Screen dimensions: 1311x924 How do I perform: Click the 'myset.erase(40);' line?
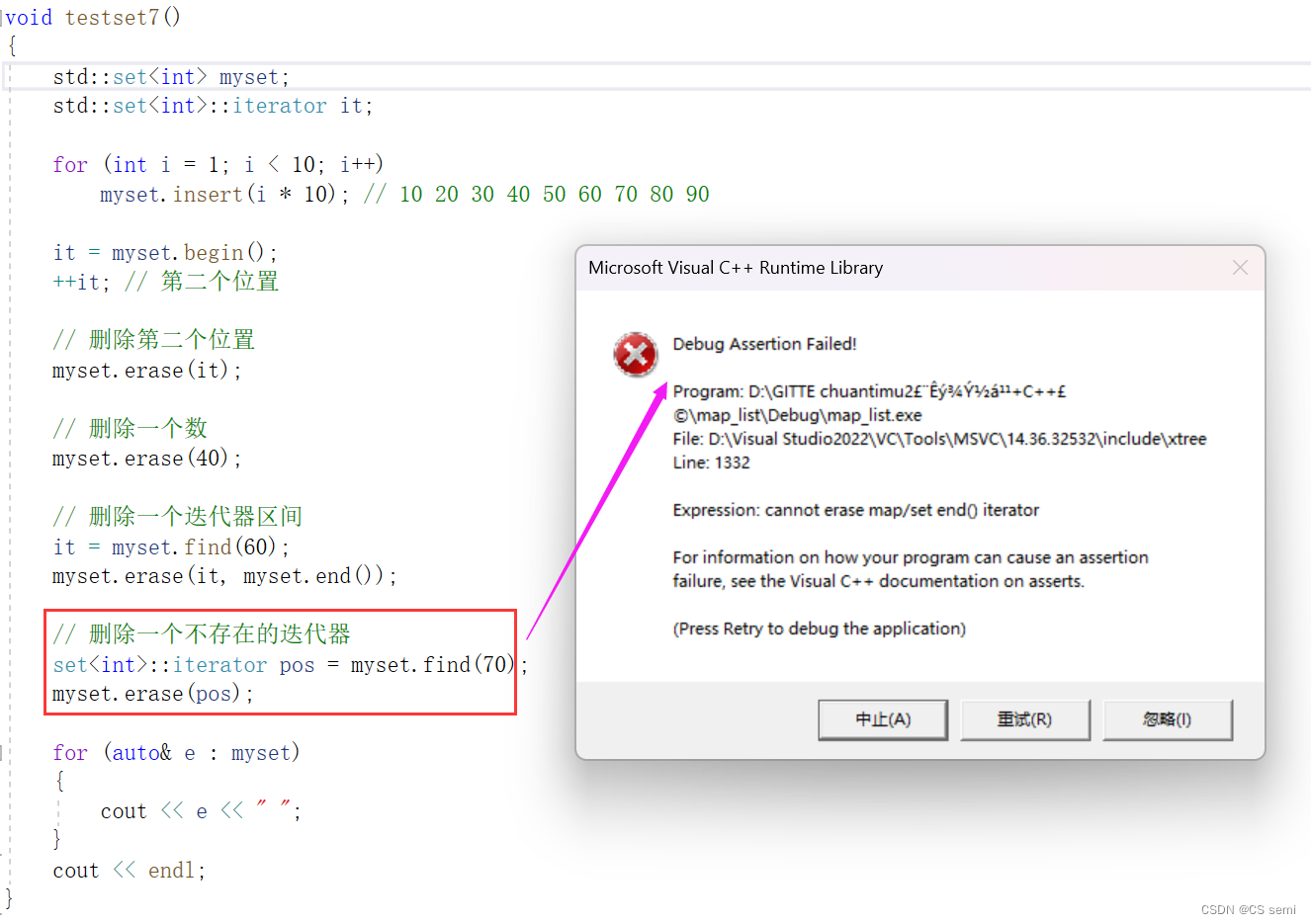click(x=146, y=459)
